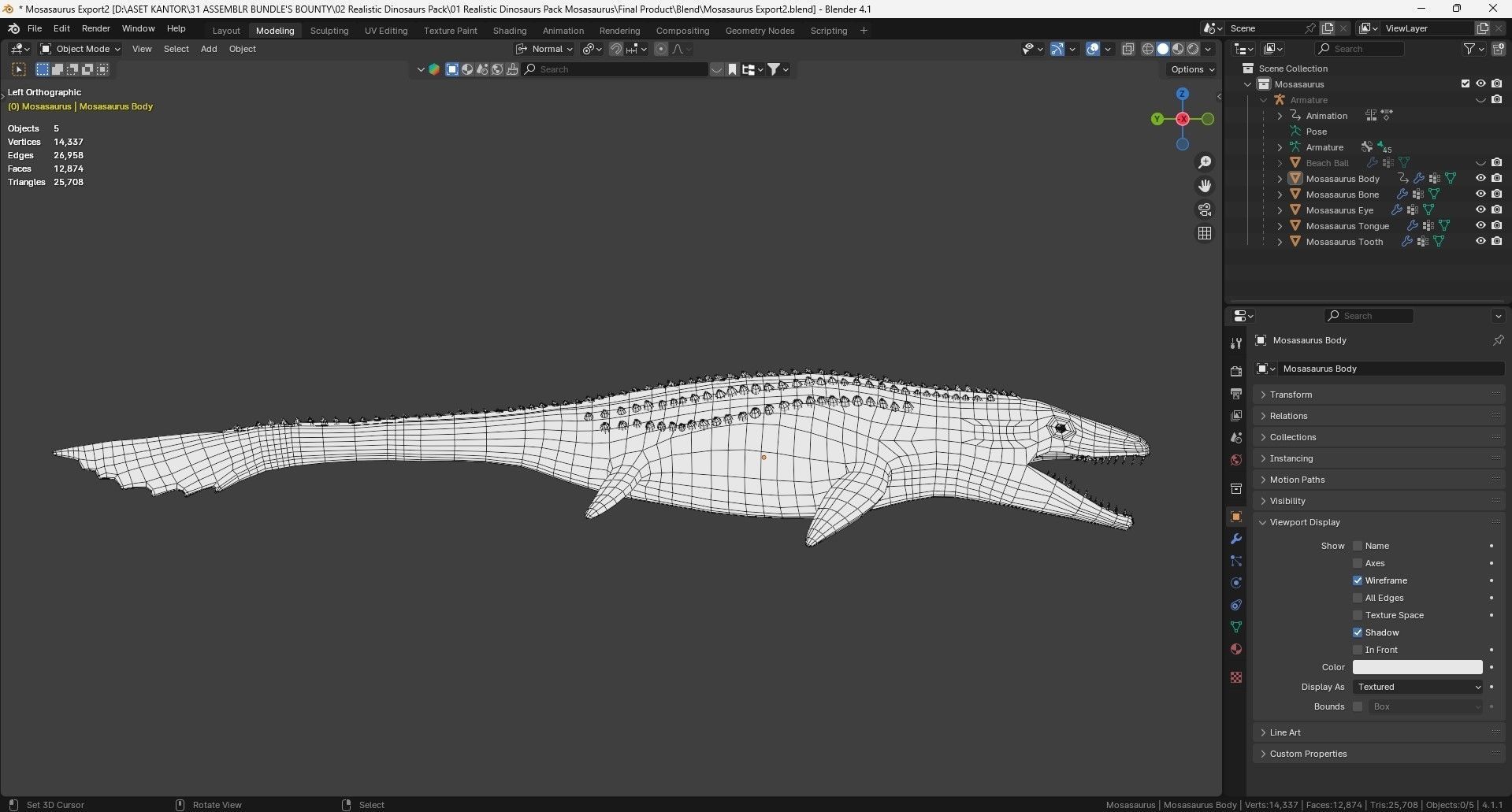The height and width of the screenshot is (812, 1512).
Task: Select material preview viewport shading
Action: [1178, 49]
